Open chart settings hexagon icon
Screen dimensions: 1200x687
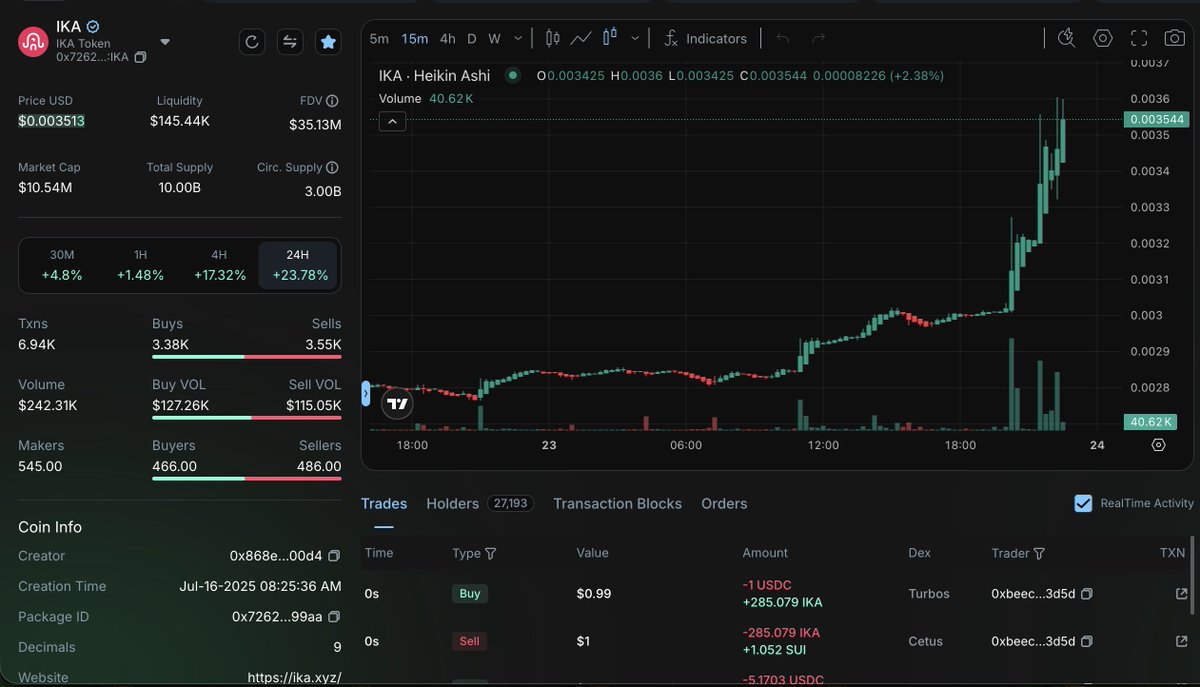pos(1103,38)
